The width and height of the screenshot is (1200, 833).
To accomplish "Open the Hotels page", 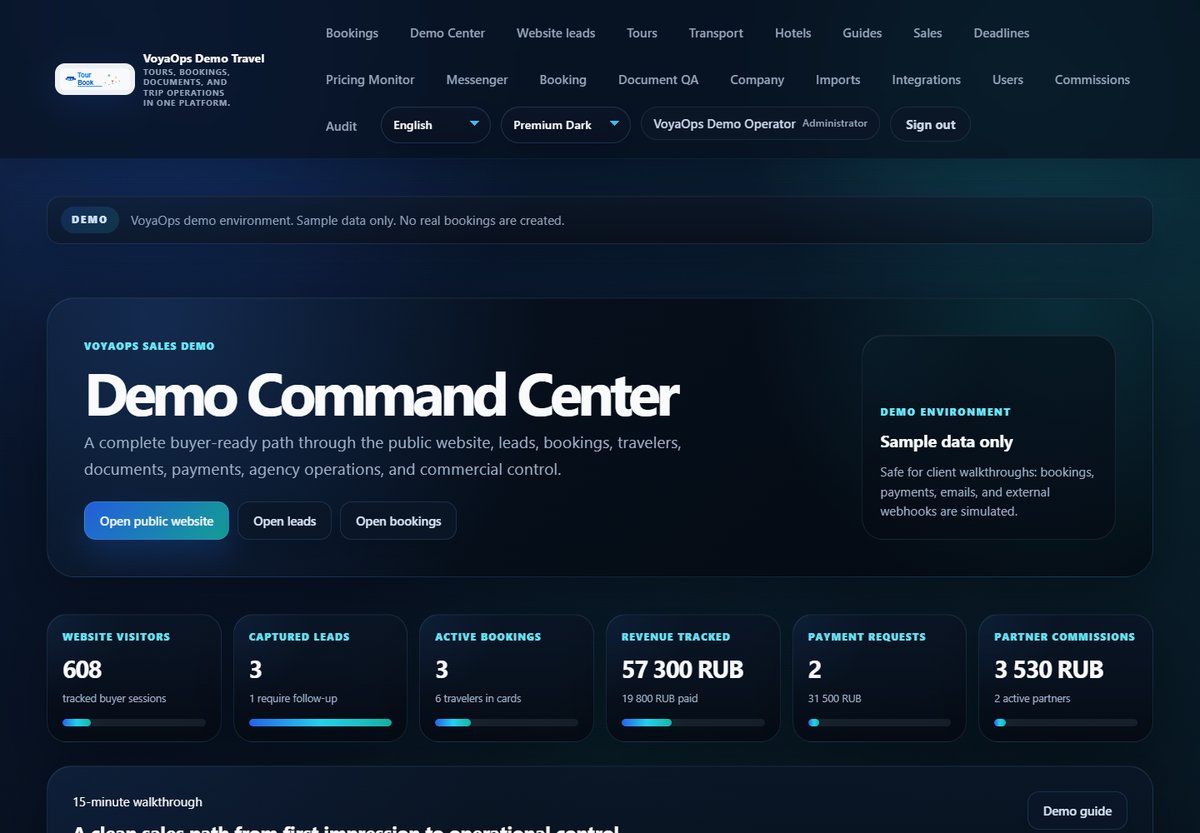I will tap(793, 33).
